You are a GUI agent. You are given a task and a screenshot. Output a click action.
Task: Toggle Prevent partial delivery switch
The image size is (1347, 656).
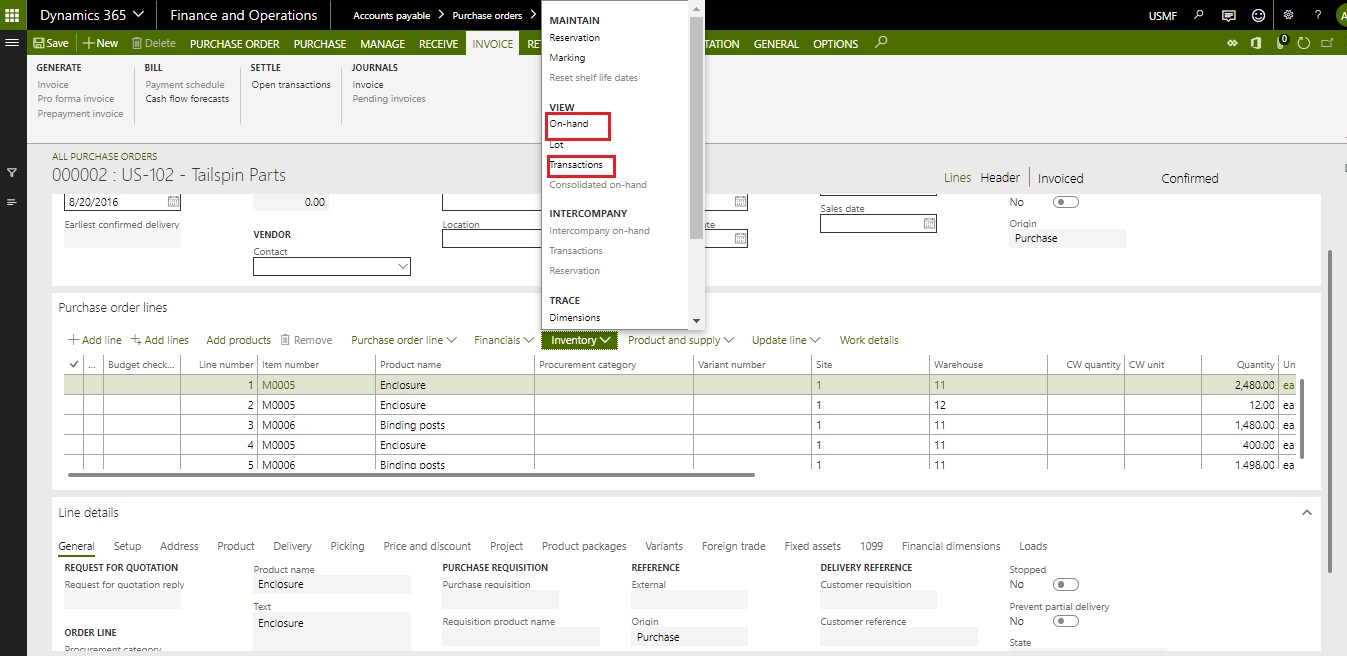1066,621
